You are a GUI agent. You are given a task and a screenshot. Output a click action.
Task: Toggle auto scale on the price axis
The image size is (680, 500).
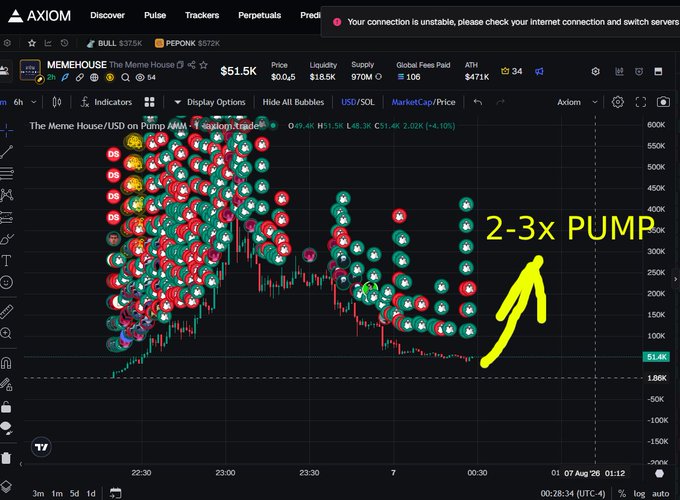coord(660,493)
